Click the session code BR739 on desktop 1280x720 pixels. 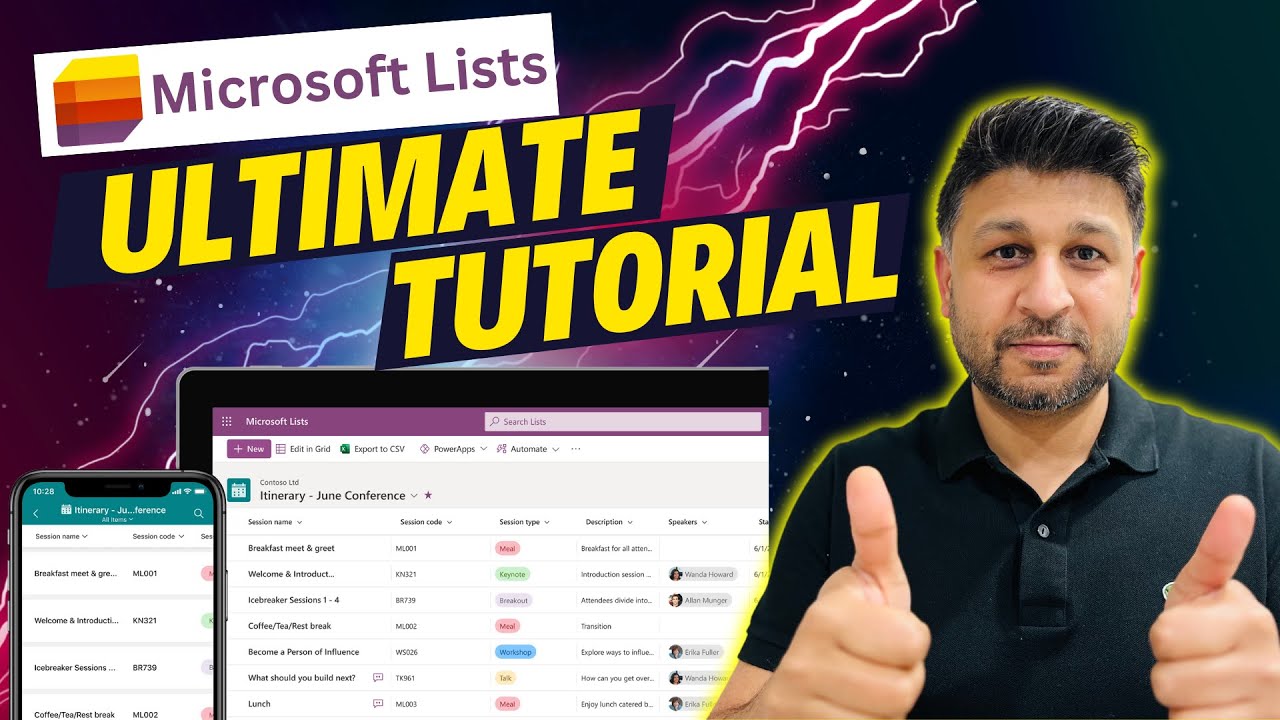(406, 600)
